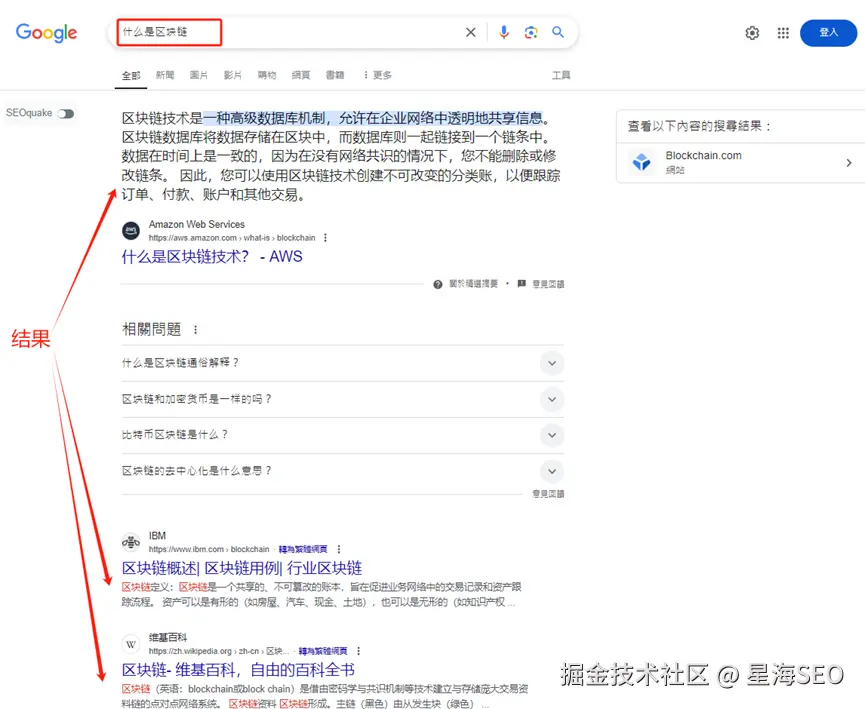
Task: Click the aws.amazon.com URL breadcrumb
Action: [232, 238]
